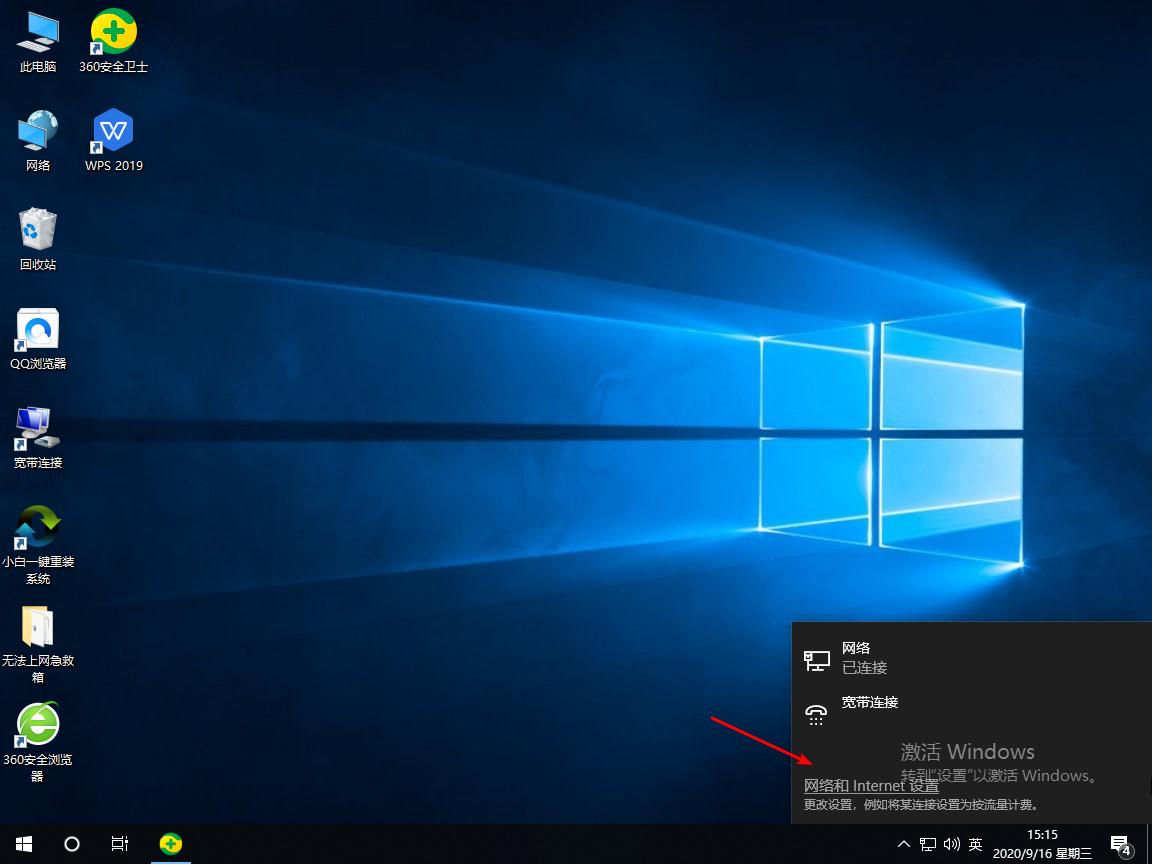Image resolution: width=1152 pixels, height=864 pixels.
Task: Open the 回收站 recycle bin
Action: point(37,230)
